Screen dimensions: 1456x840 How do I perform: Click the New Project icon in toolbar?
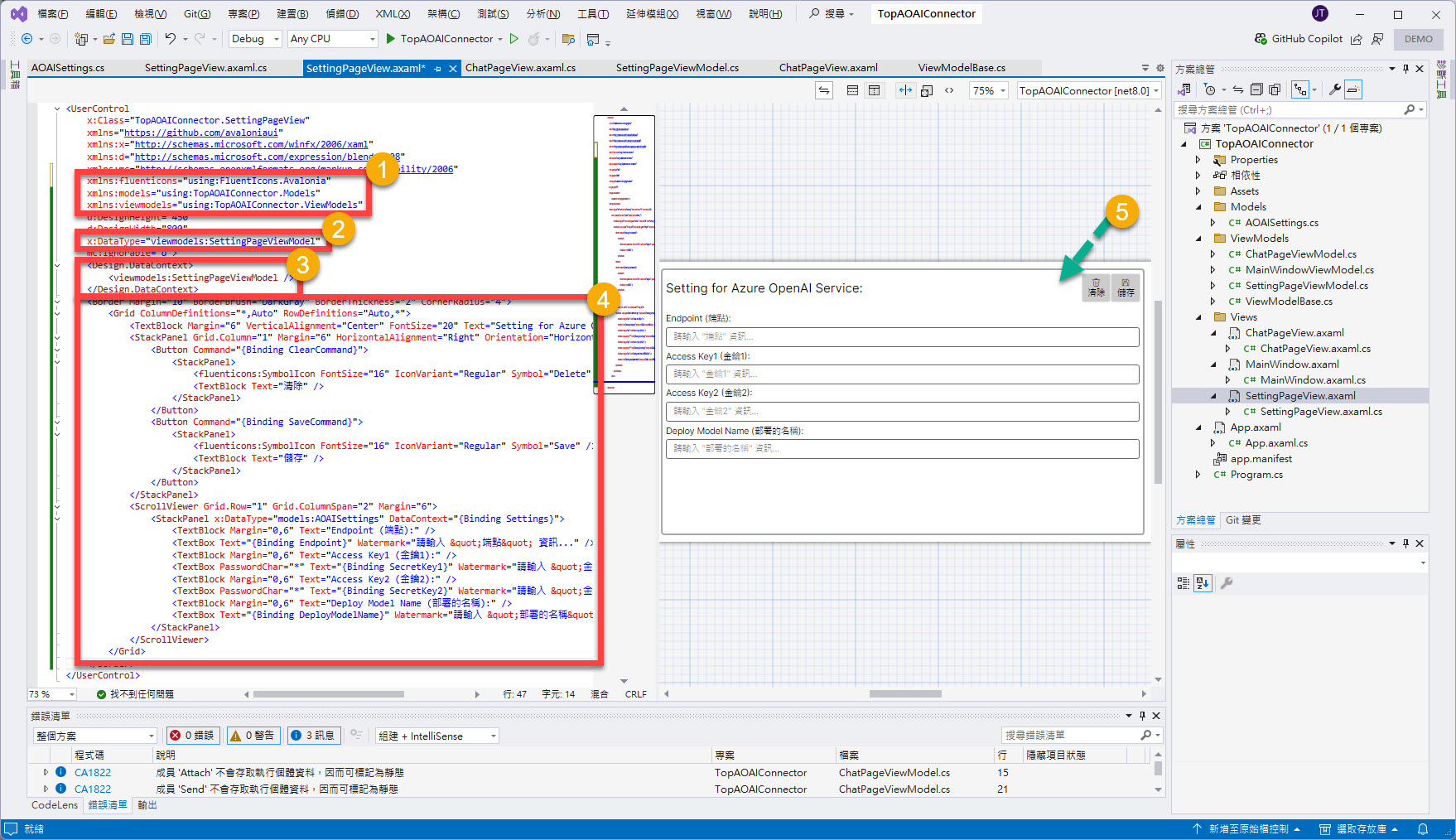tap(81, 39)
